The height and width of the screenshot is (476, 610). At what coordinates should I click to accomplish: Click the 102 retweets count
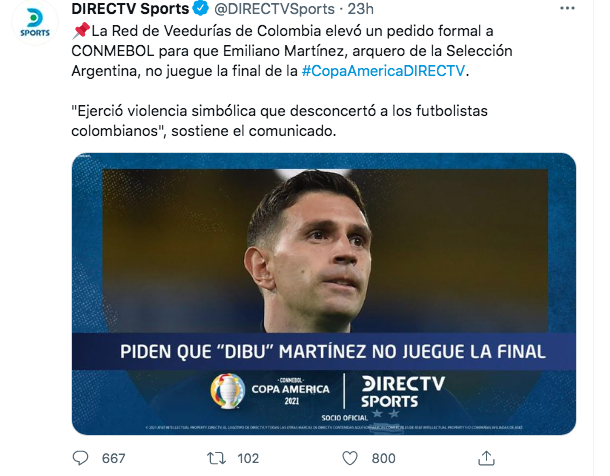(x=248, y=458)
